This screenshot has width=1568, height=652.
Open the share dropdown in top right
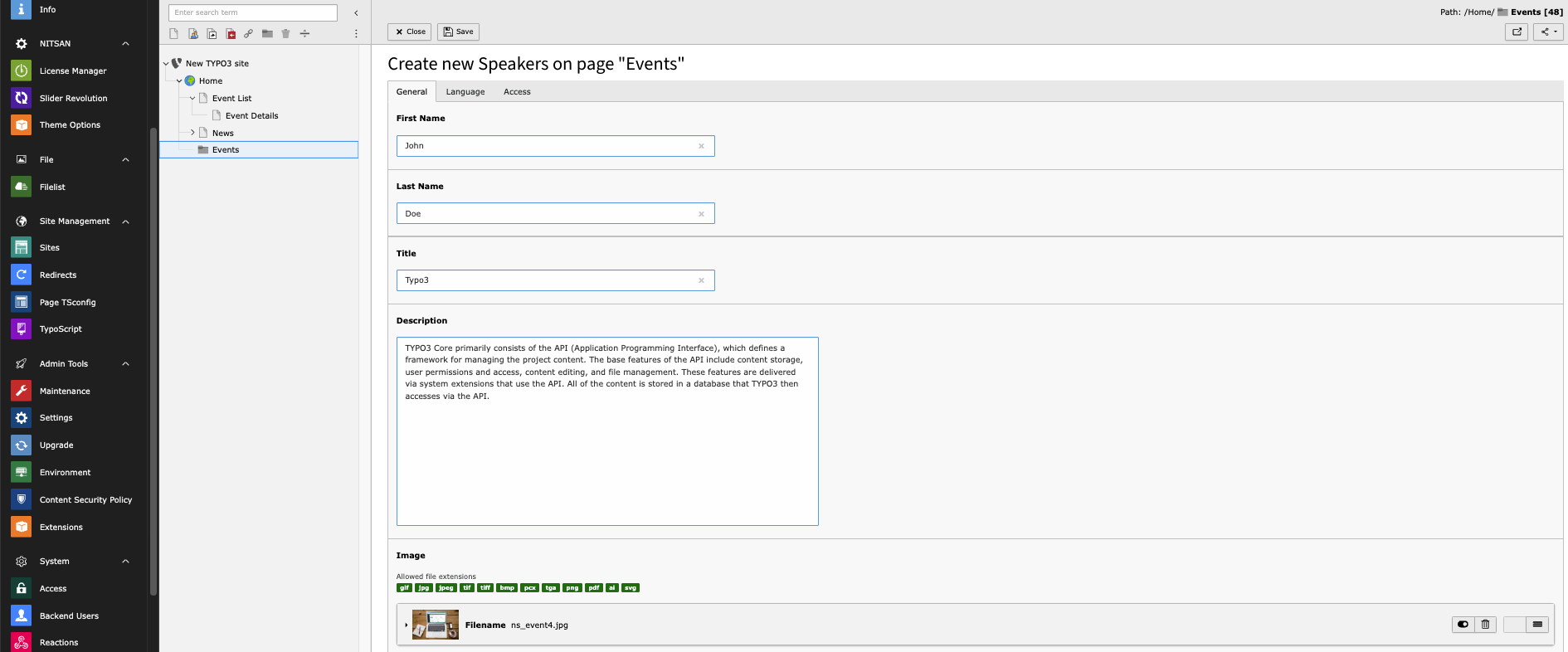click(x=1548, y=32)
